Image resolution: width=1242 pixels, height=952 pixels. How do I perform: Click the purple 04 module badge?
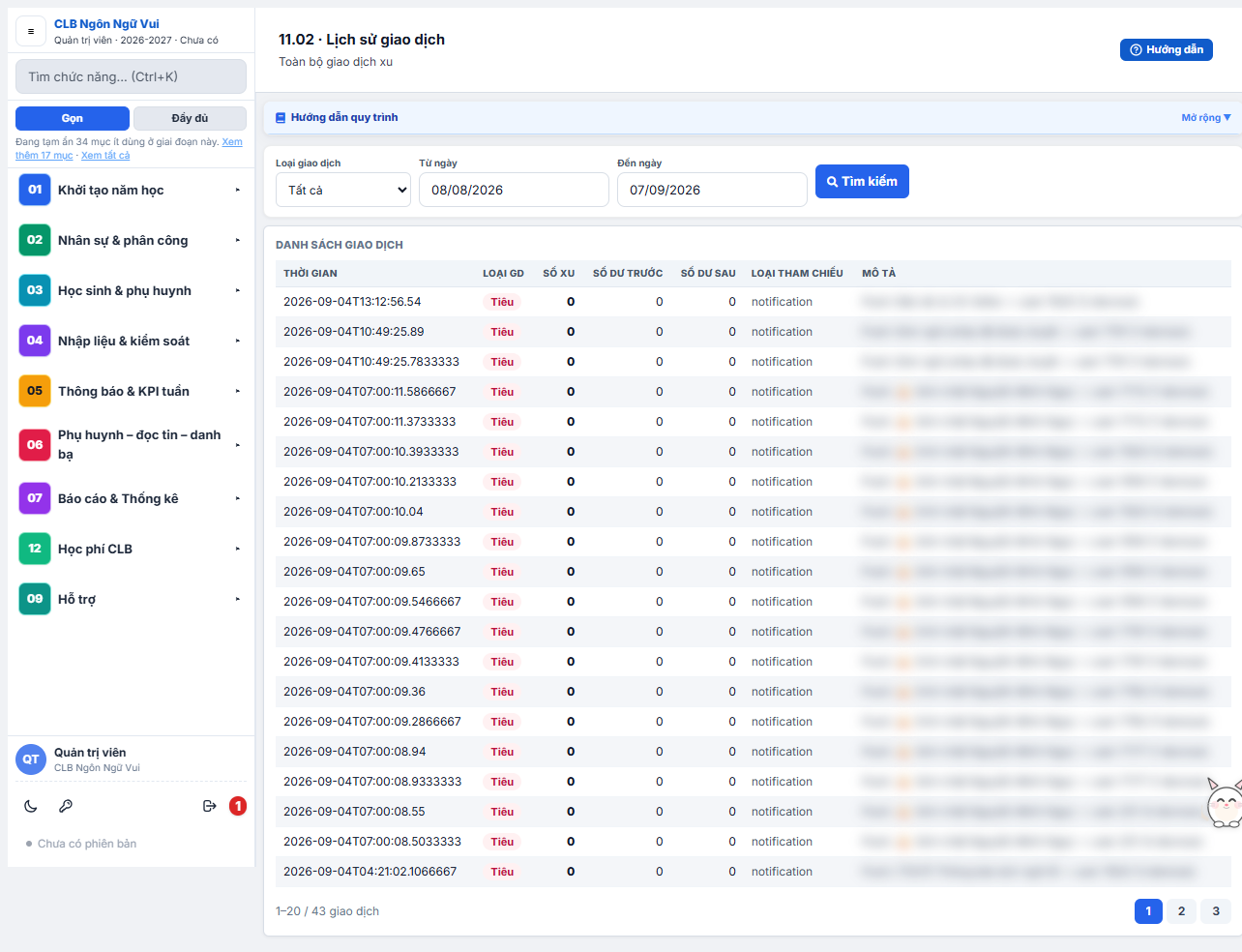point(35,341)
